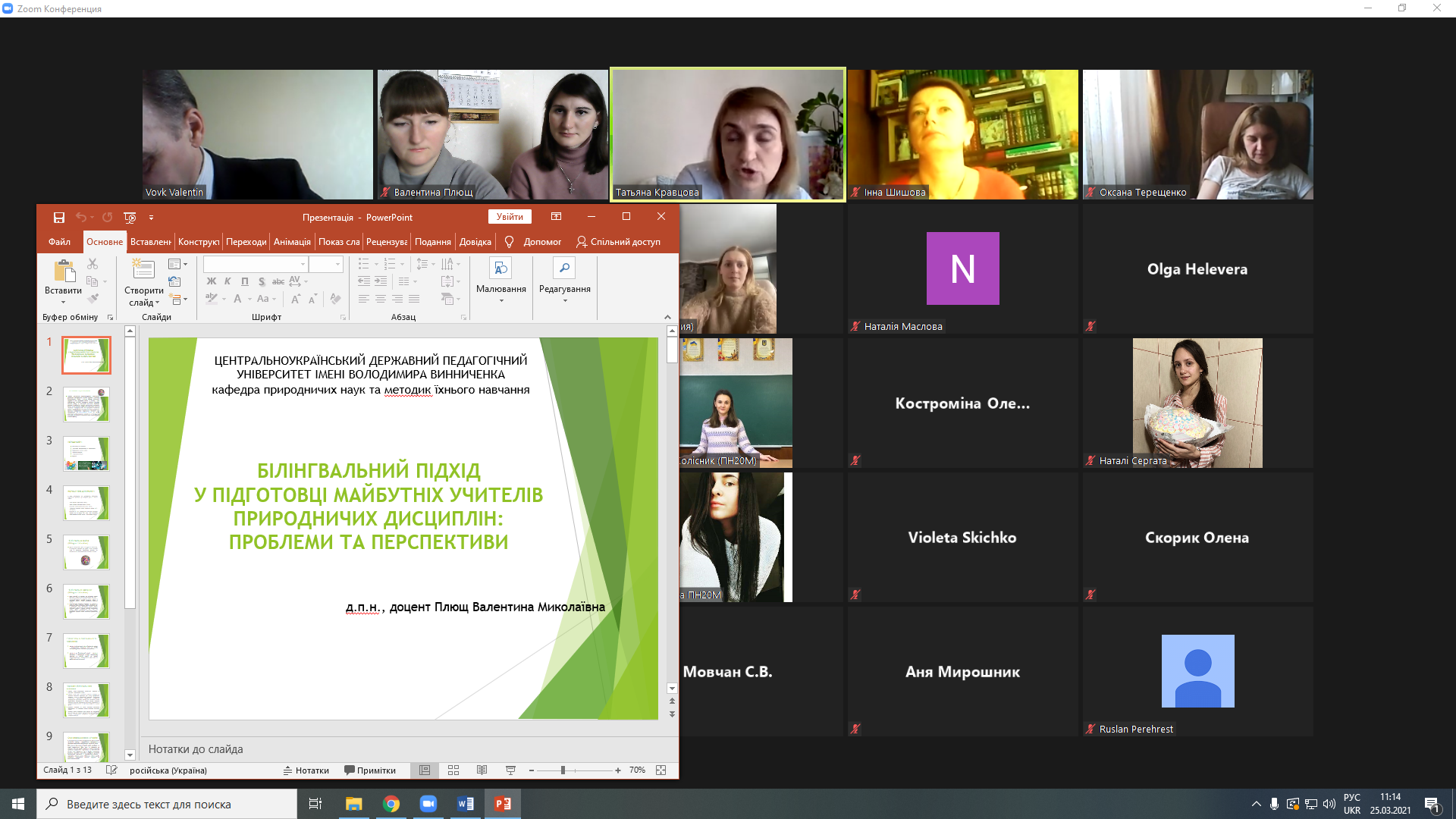
Task: Toggle the Notes pane (Нотатки)
Action: [x=306, y=770]
